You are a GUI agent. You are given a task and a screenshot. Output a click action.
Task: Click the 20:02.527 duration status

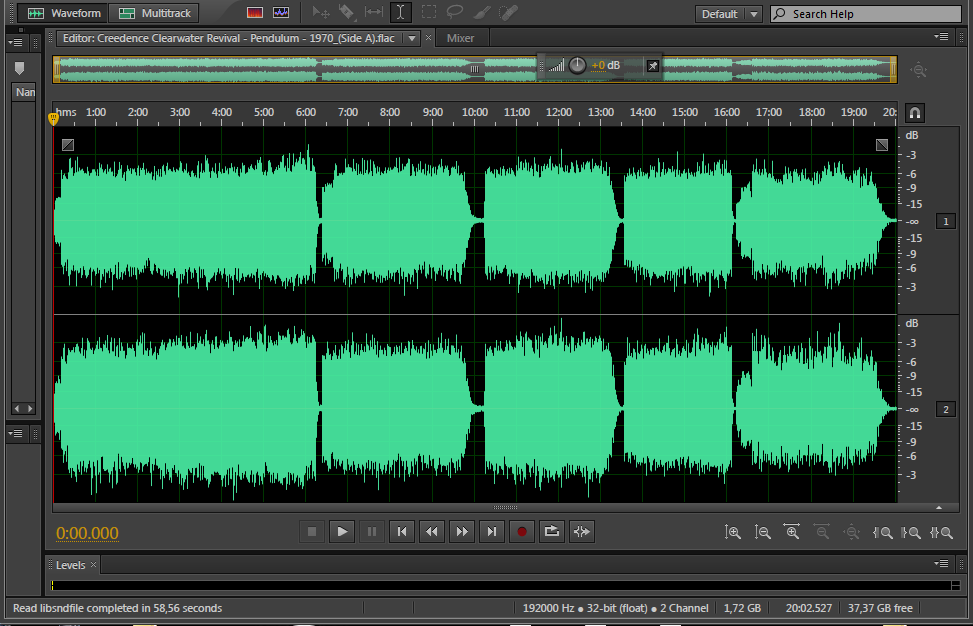(809, 608)
